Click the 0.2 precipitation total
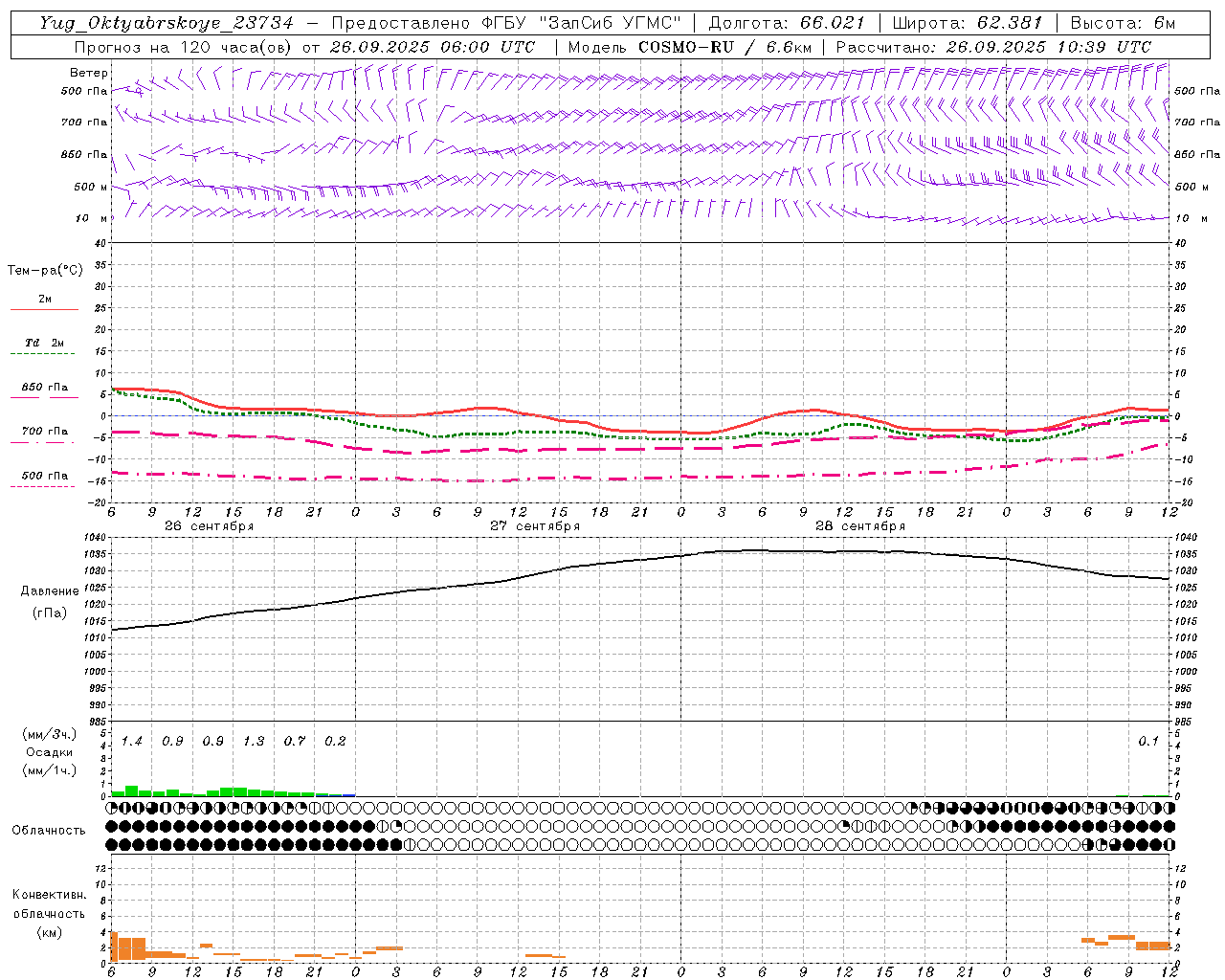This screenshot has height=980, width=1225. click(335, 742)
